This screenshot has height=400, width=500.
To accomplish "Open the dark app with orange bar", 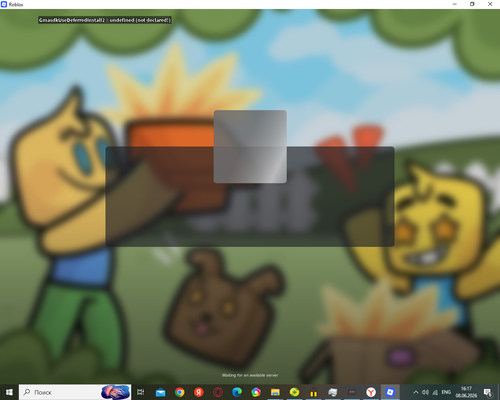I will (352, 392).
